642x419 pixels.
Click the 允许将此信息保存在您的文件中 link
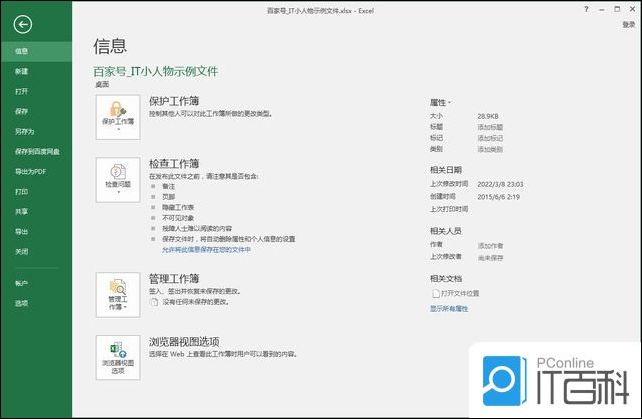click(x=206, y=249)
